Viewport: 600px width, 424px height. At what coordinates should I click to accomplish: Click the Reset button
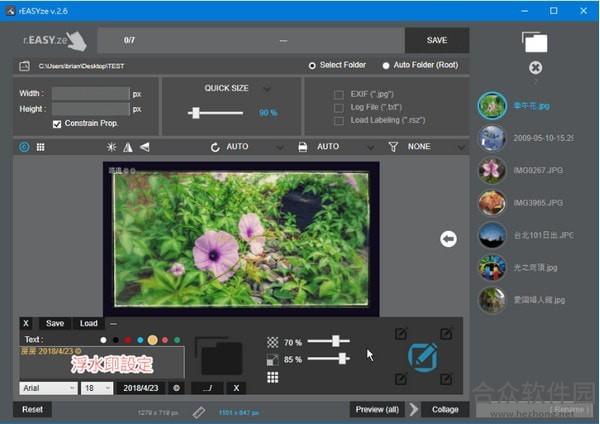coord(33,409)
